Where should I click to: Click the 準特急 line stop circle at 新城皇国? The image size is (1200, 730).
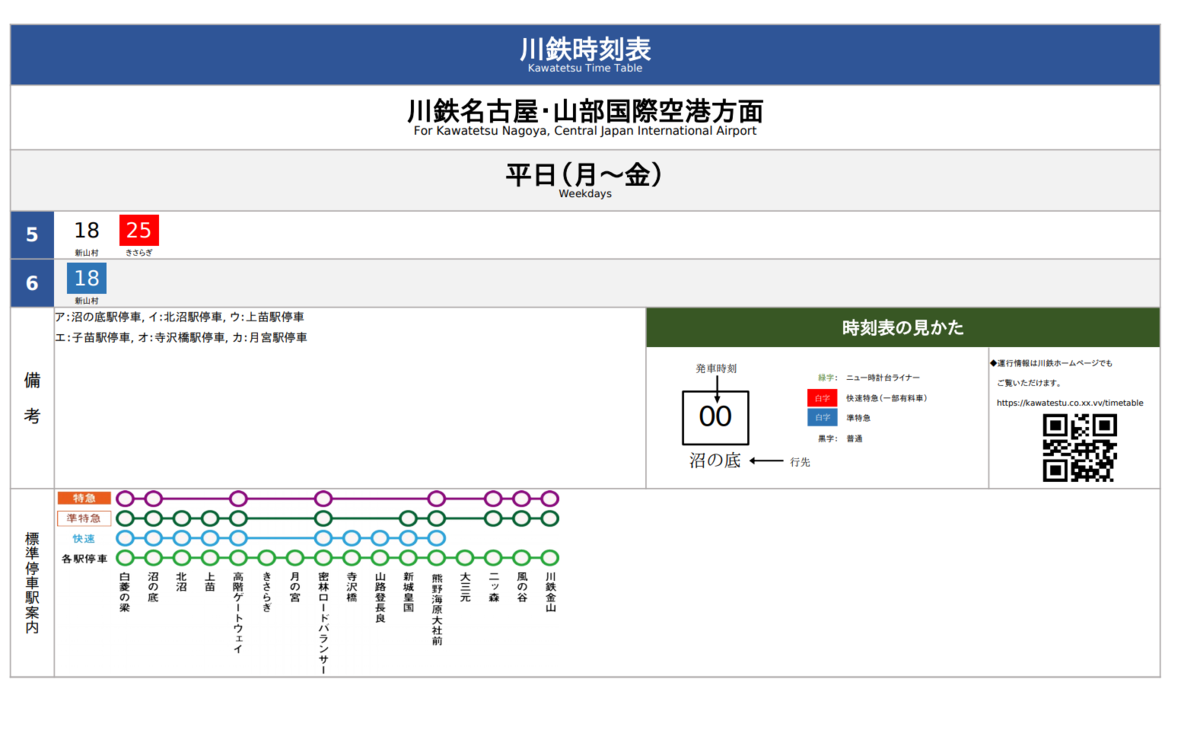click(x=408, y=518)
